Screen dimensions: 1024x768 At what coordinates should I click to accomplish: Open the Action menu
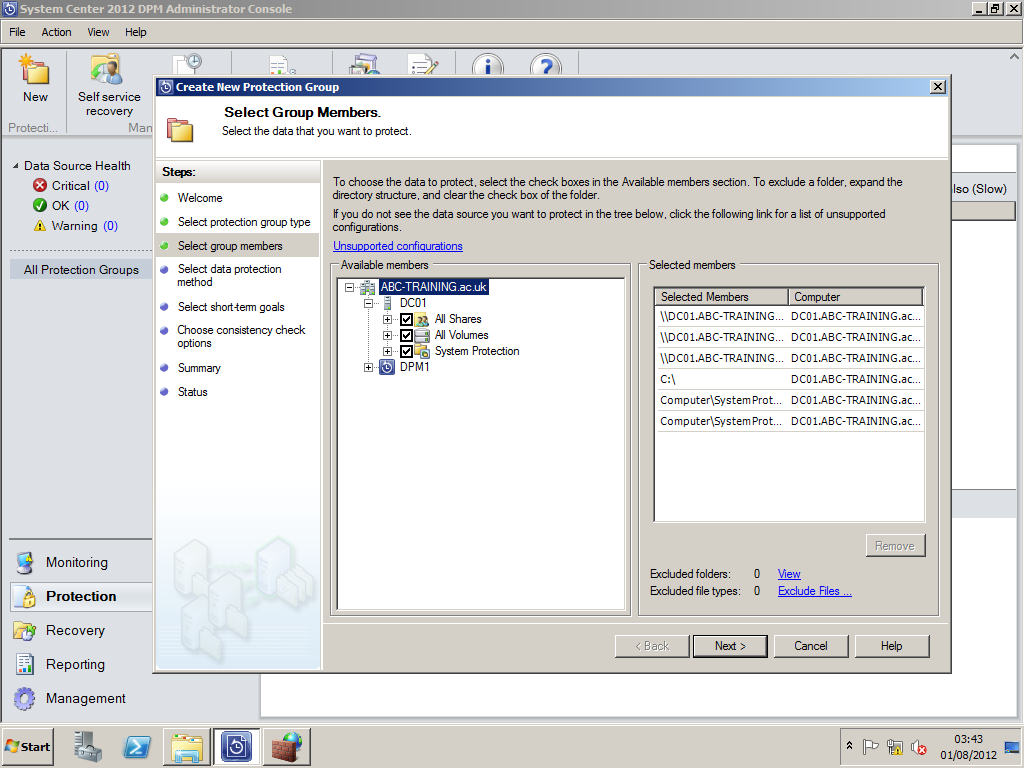coord(56,32)
